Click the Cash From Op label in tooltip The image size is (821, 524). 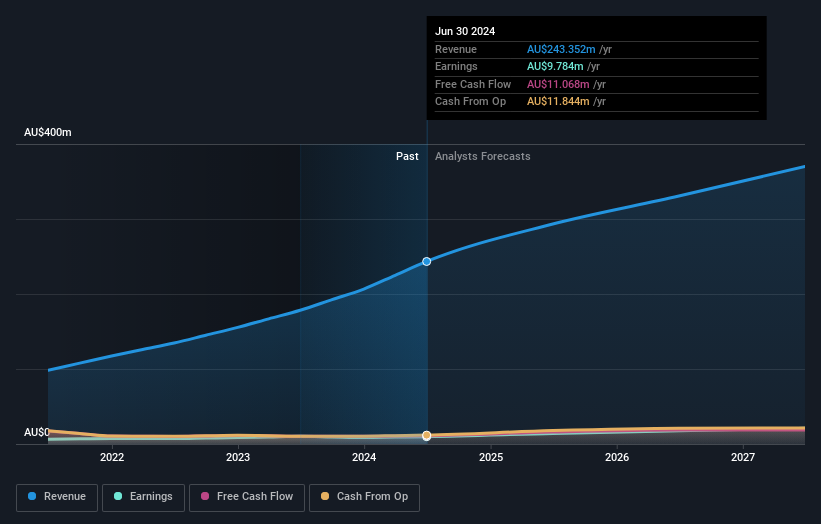pyautogui.click(x=470, y=102)
